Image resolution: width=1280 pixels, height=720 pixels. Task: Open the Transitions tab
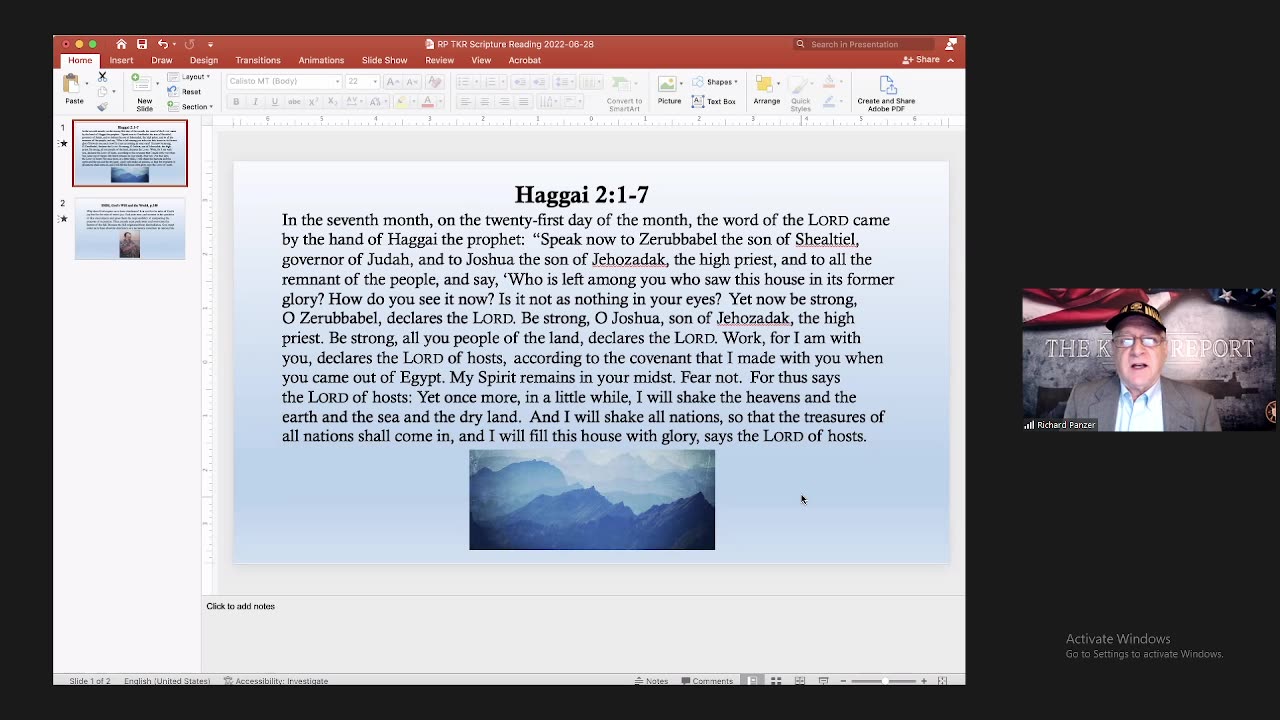(x=258, y=60)
